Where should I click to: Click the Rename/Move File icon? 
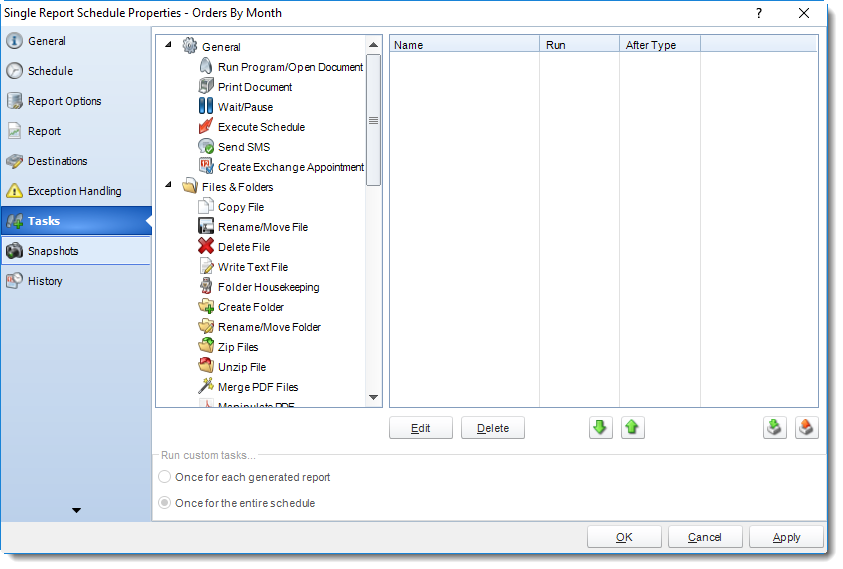(x=206, y=226)
